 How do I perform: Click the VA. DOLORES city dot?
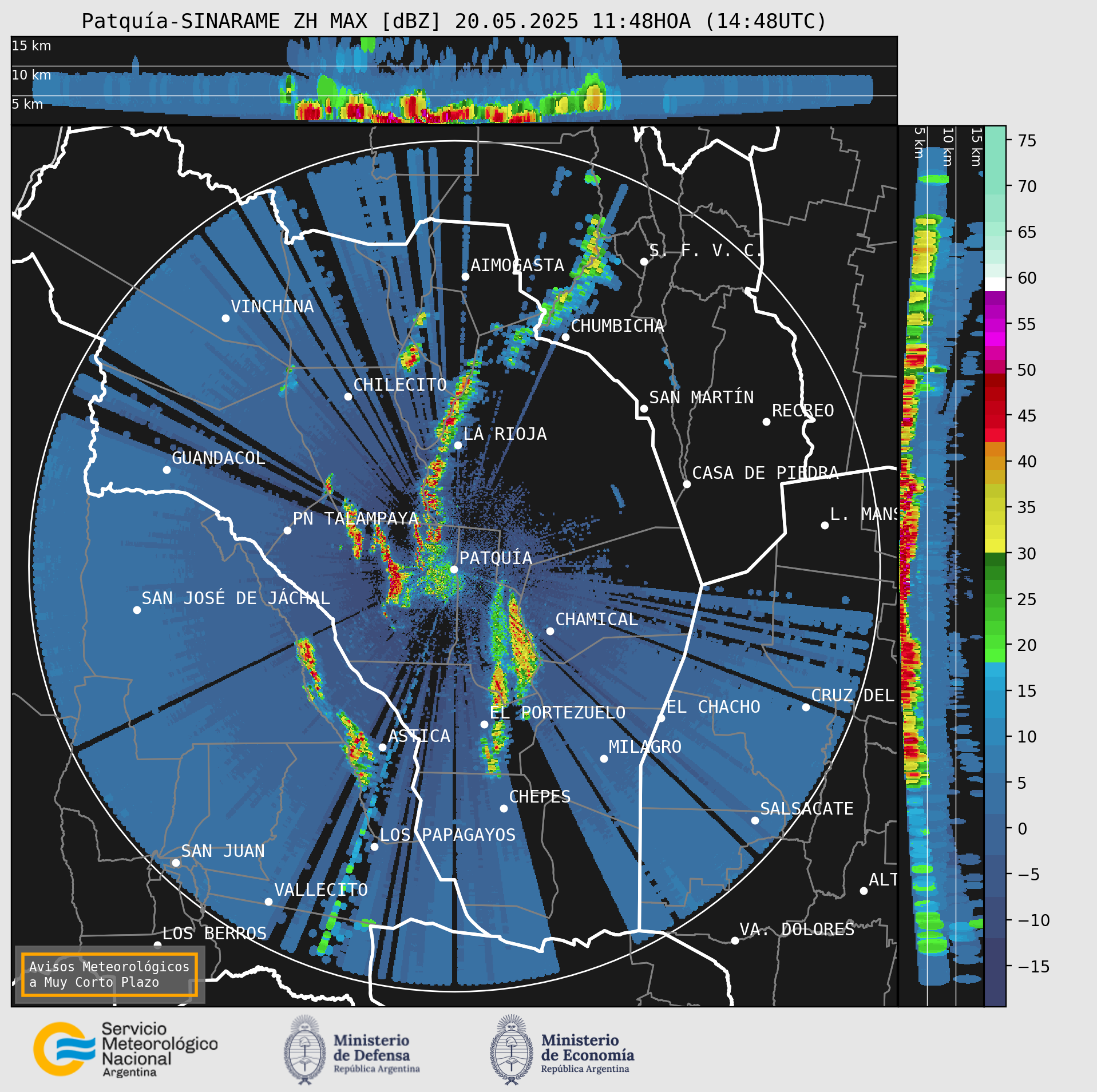tap(735, 940)
